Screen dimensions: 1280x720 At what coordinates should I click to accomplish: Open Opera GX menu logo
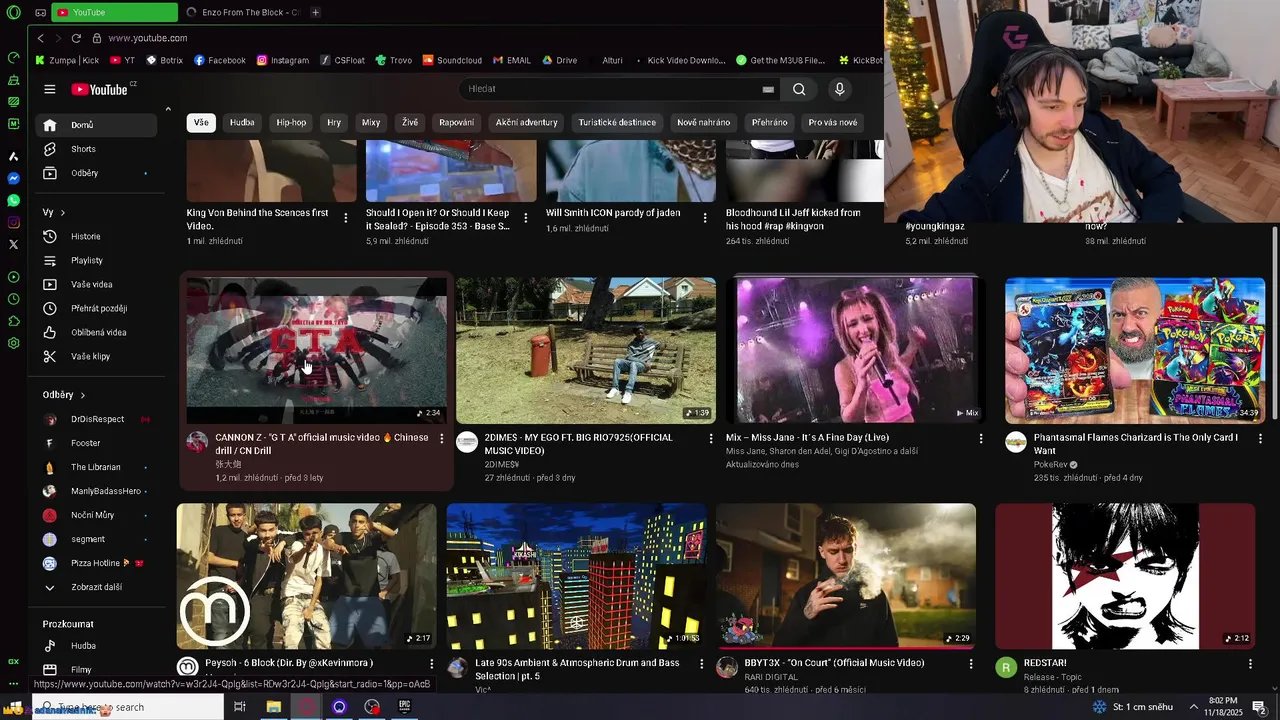13,12
